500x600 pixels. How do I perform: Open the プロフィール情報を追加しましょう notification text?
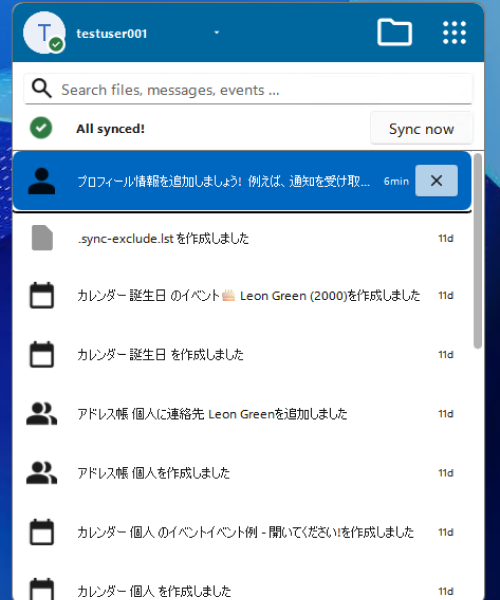[223, 181]
